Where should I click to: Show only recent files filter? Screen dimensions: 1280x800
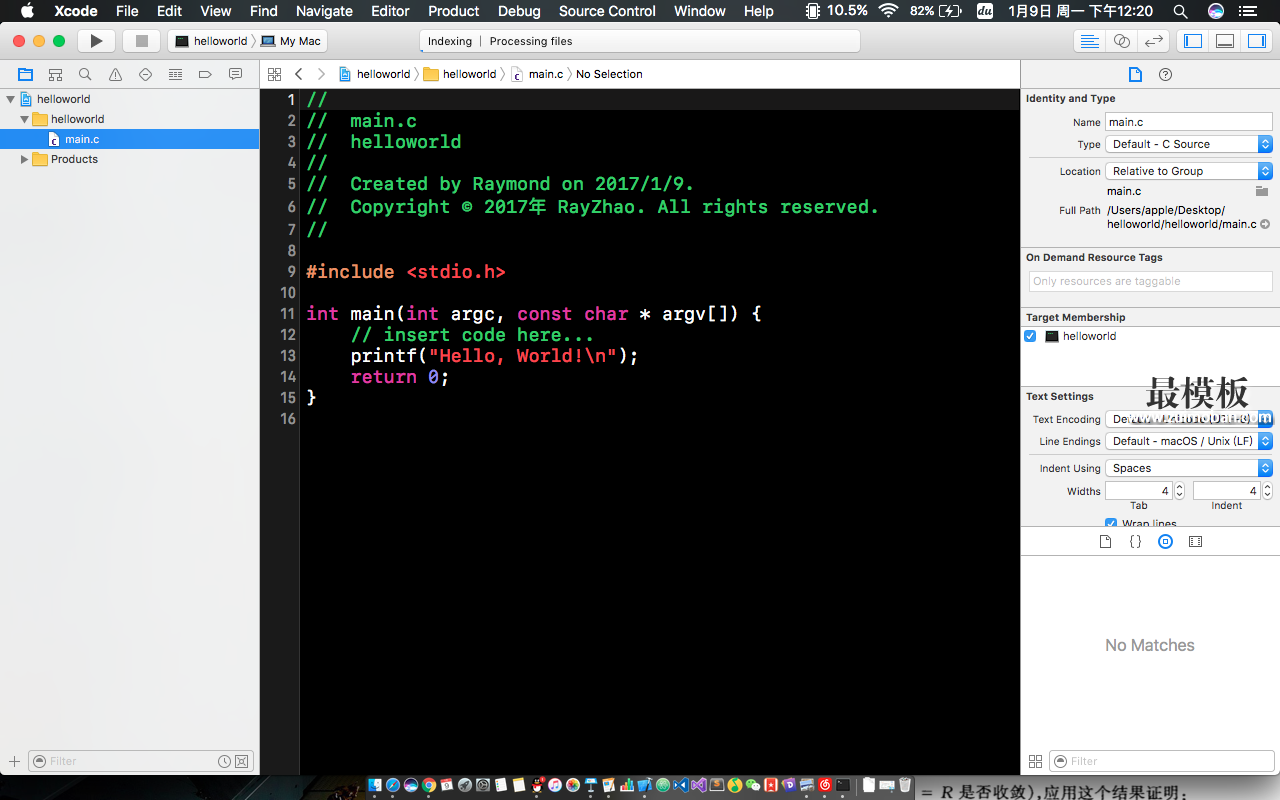click(225, 761)
